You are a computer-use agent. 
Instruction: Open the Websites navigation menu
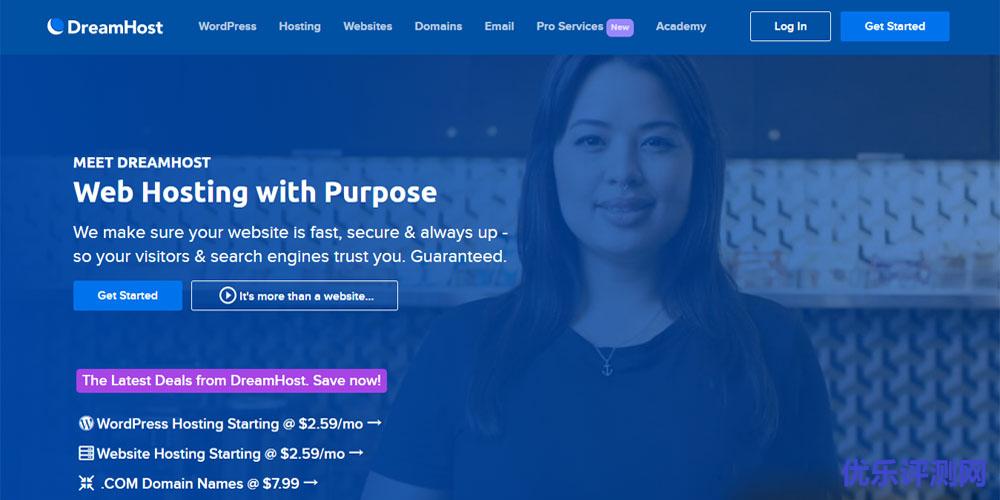click(x=367, y=26)
